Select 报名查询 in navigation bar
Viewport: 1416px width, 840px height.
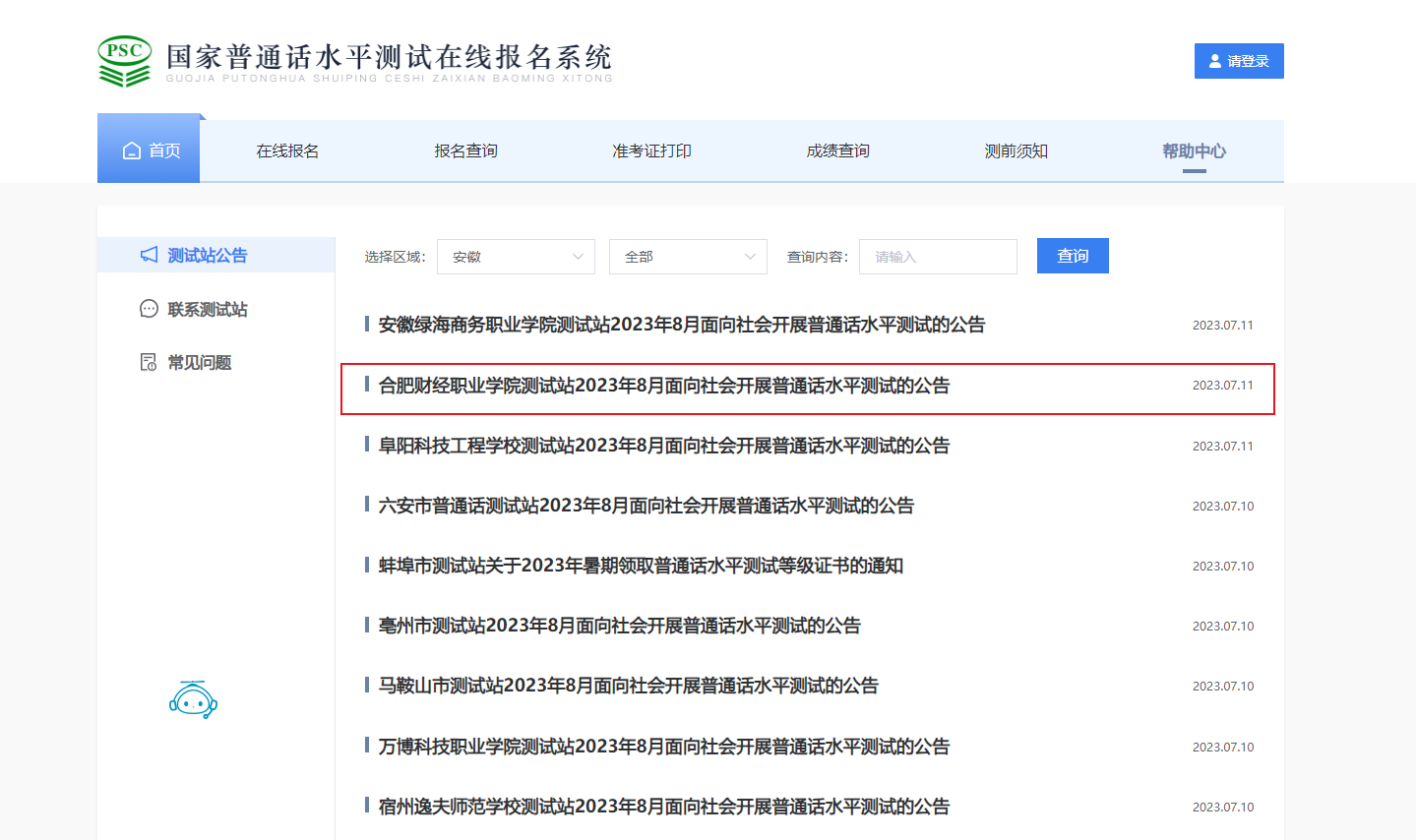pos(465,150)
